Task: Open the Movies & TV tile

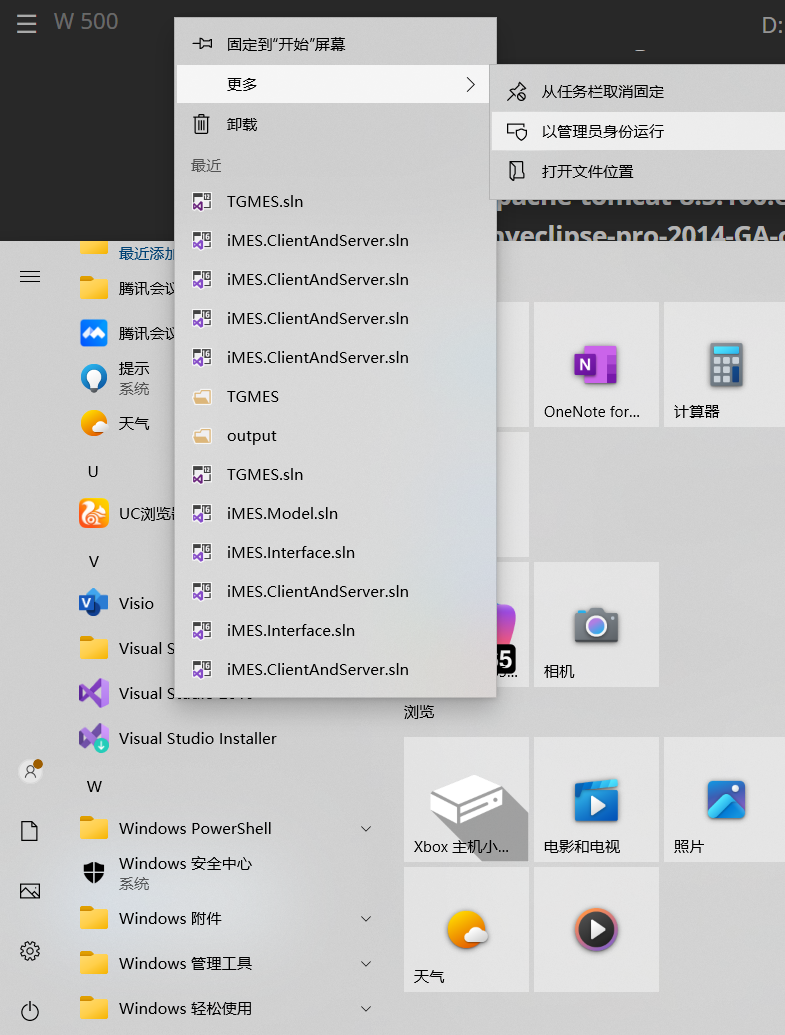Action: click(x=596, y=799)
